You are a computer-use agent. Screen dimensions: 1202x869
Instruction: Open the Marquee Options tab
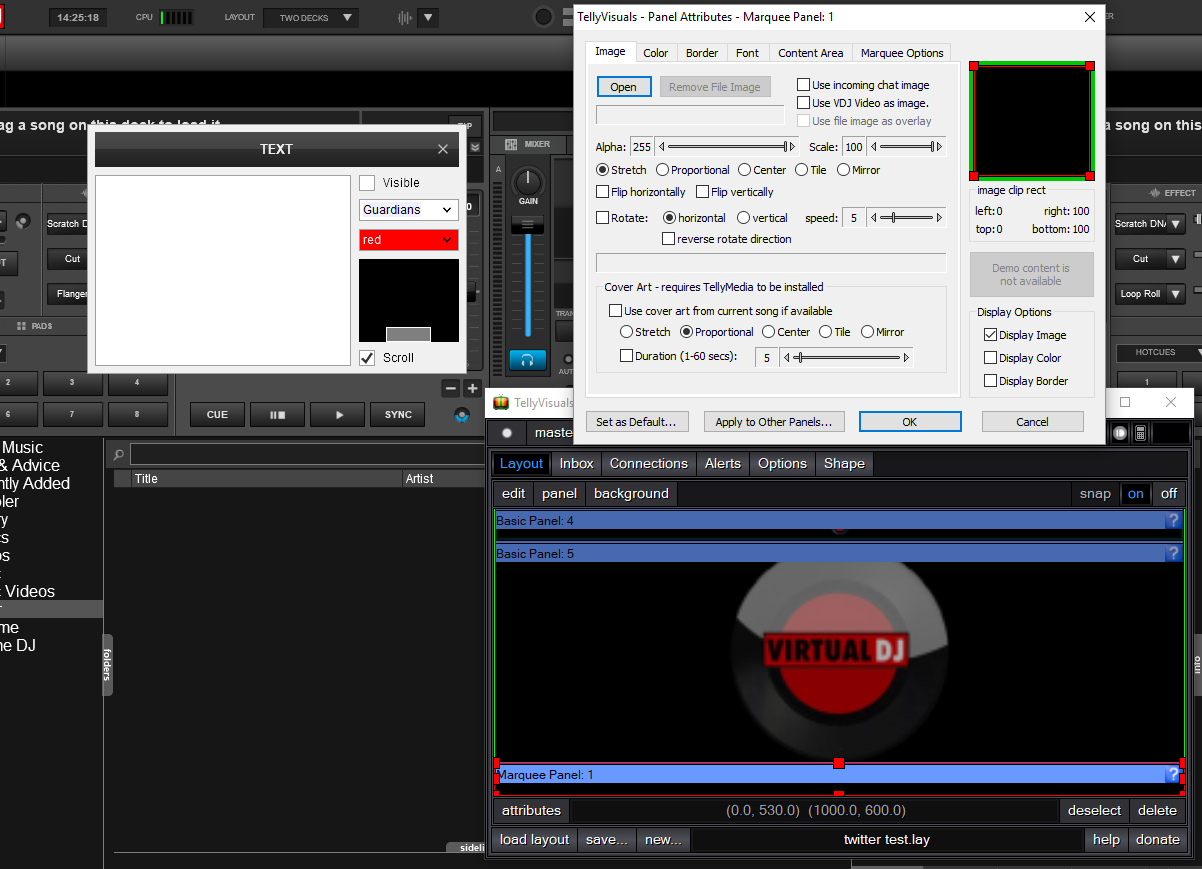902,53
